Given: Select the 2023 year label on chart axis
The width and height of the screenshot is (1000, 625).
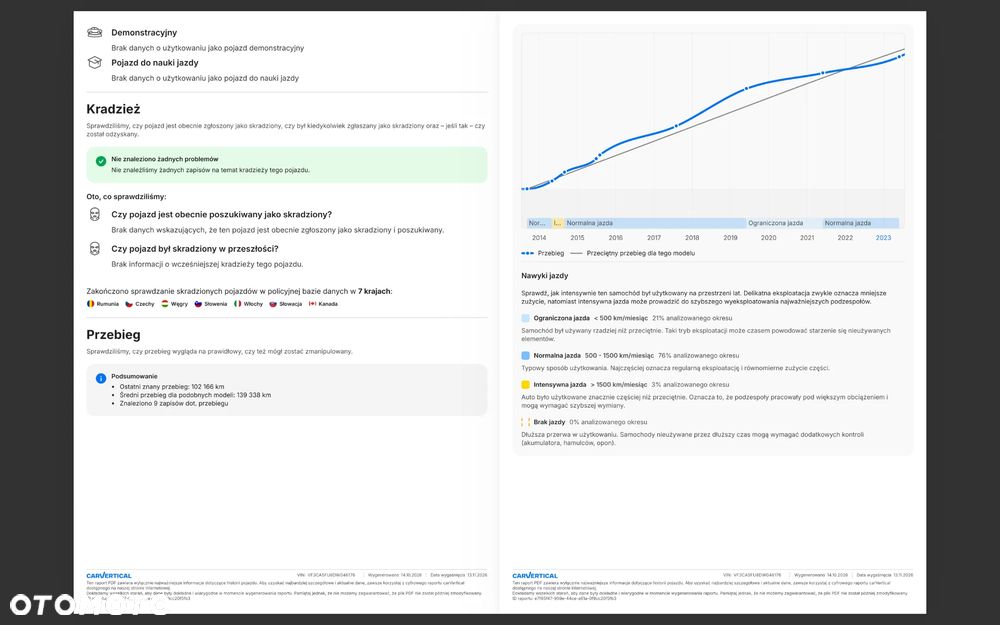Looking at the screenshot, I should [x=883, y=238].
